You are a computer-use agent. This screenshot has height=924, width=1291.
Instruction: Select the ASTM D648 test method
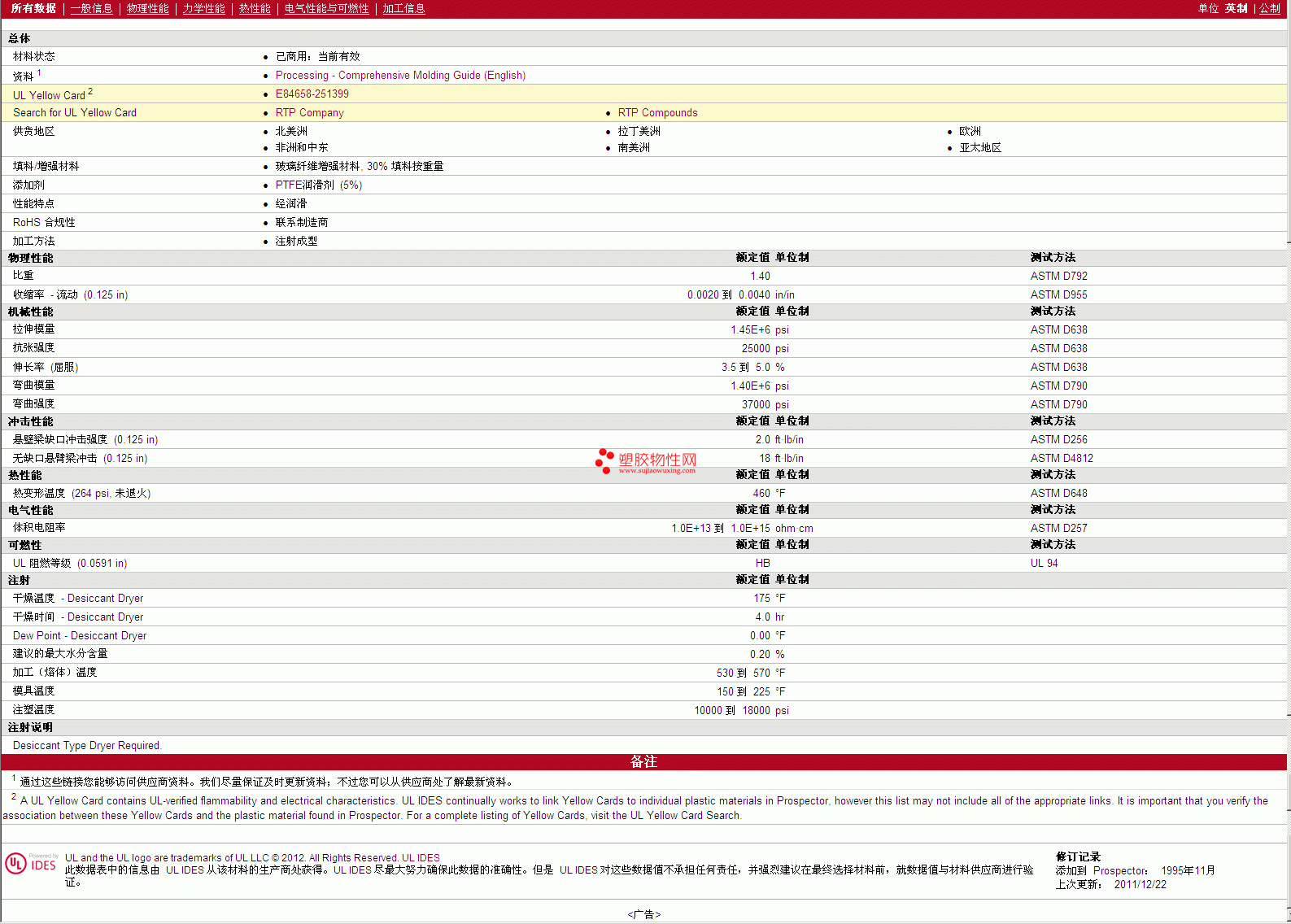(1058, 494)
